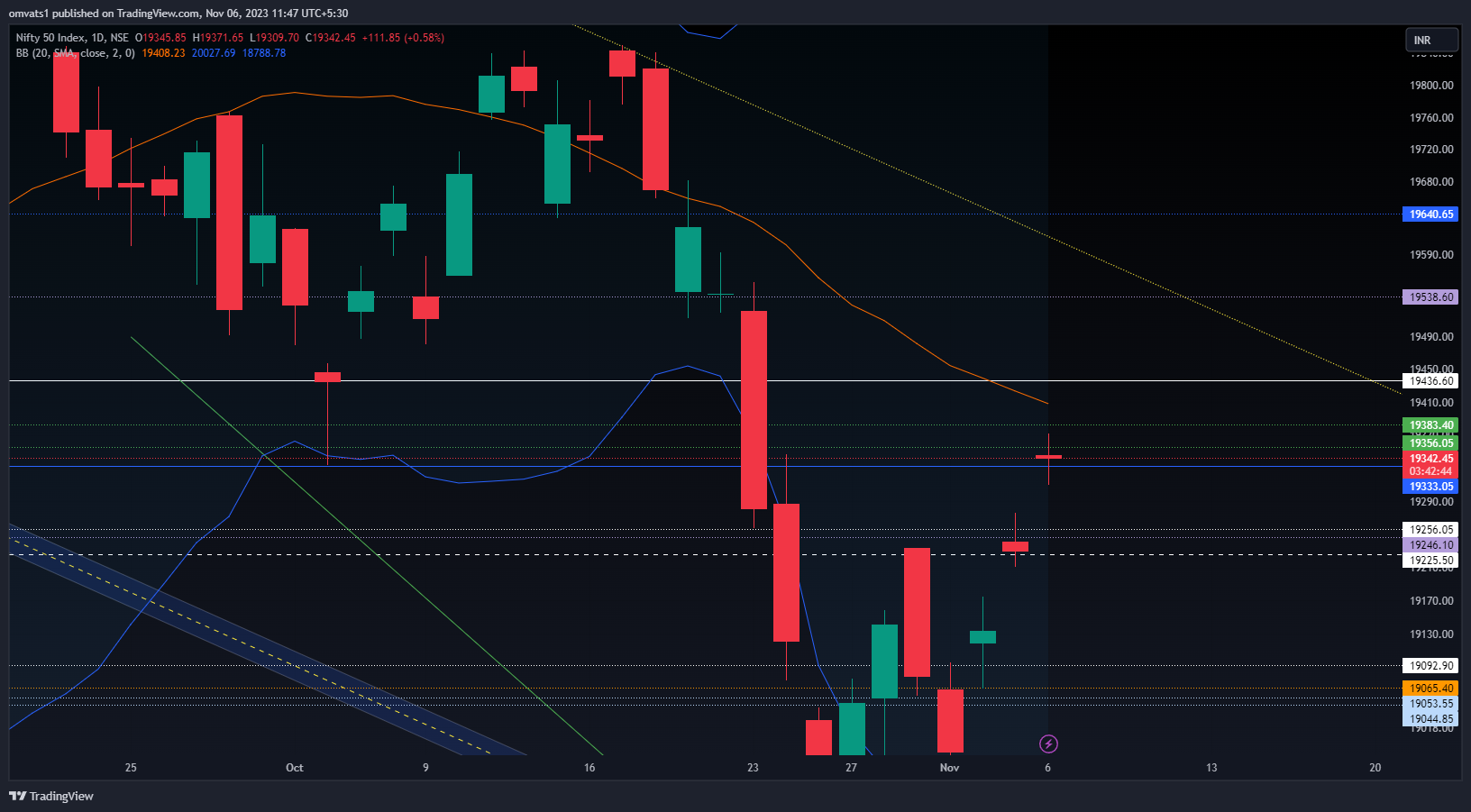Click the TradingView logo at bottom left
The image size is (1471, 812).
[51, 796]
